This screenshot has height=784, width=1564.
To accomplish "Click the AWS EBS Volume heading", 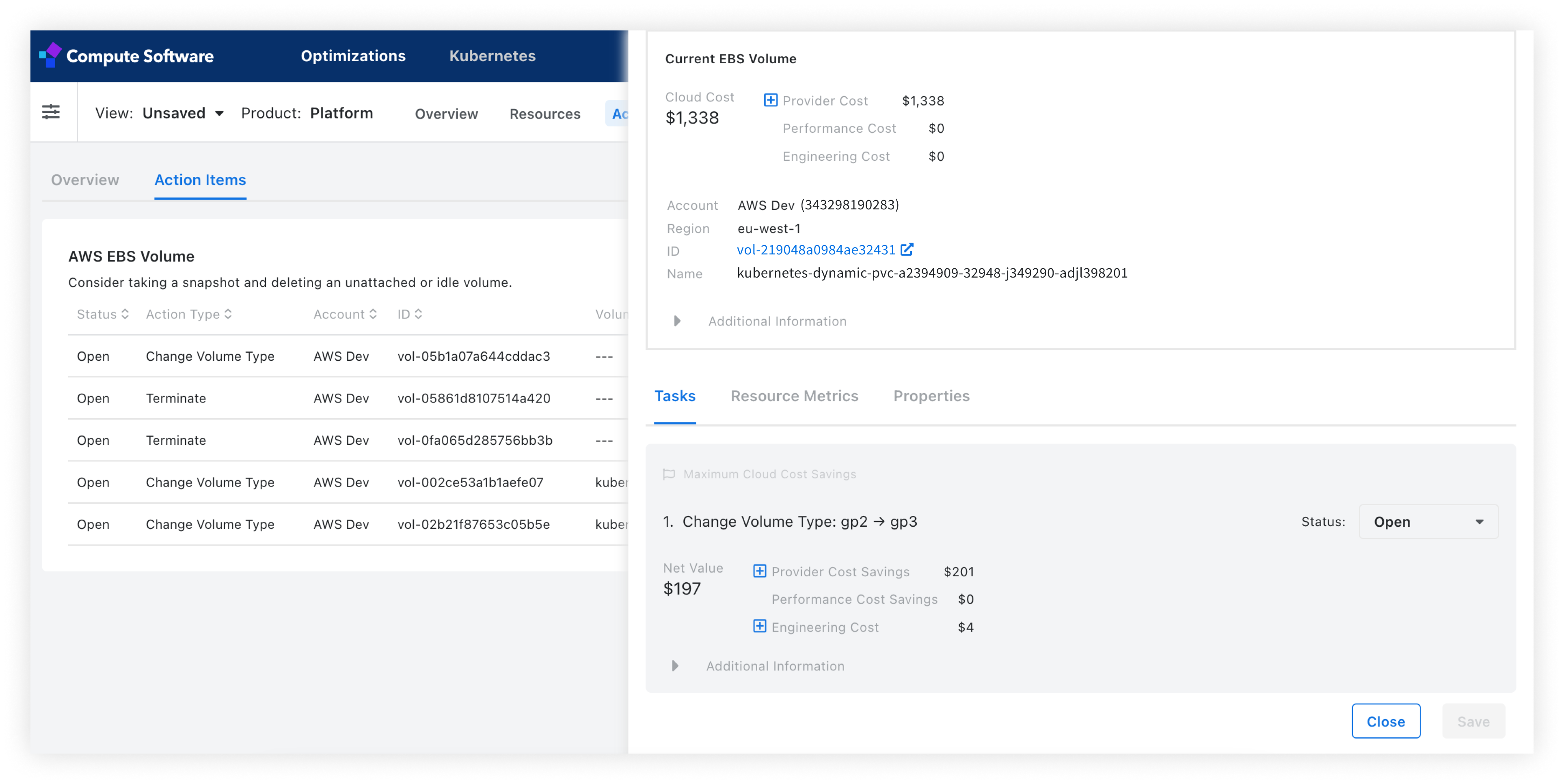I will [131, 256].
